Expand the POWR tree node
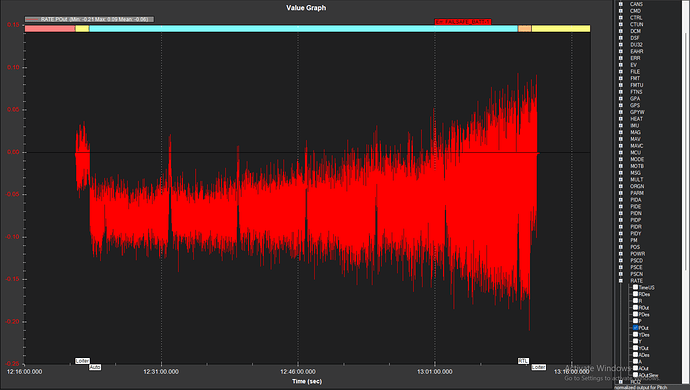This screenshot has height=390, width=690. tap(621, 254)
